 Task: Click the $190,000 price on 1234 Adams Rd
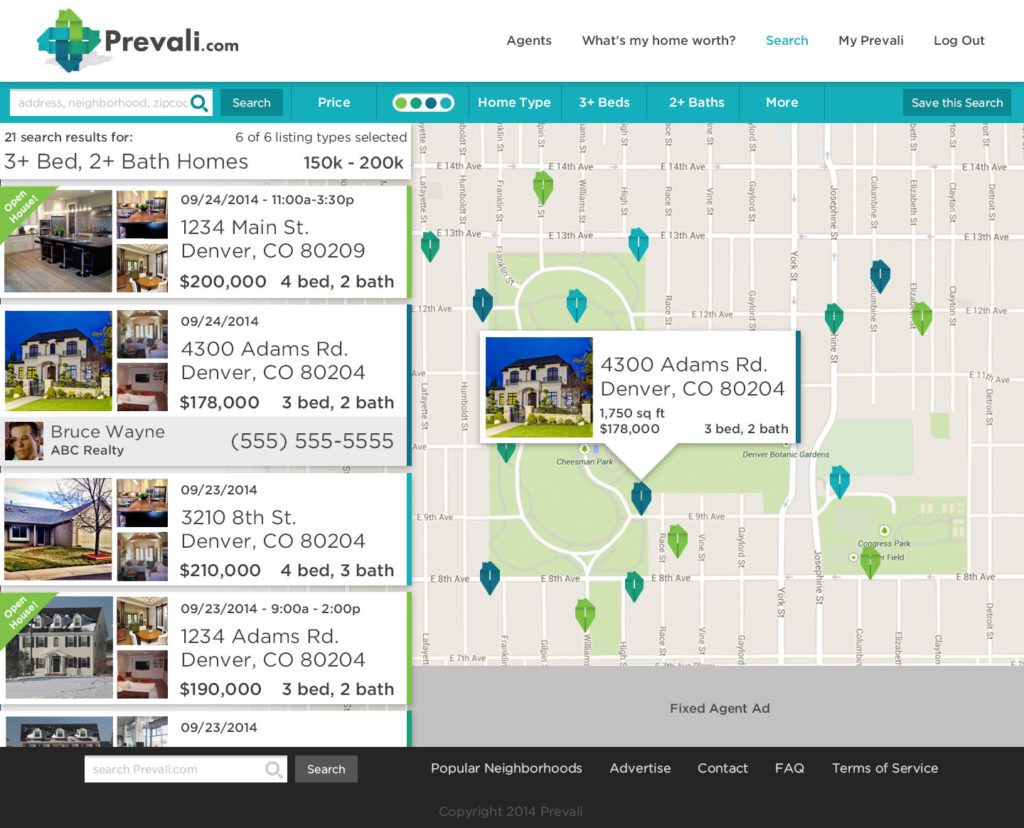(x=221, y=690)
